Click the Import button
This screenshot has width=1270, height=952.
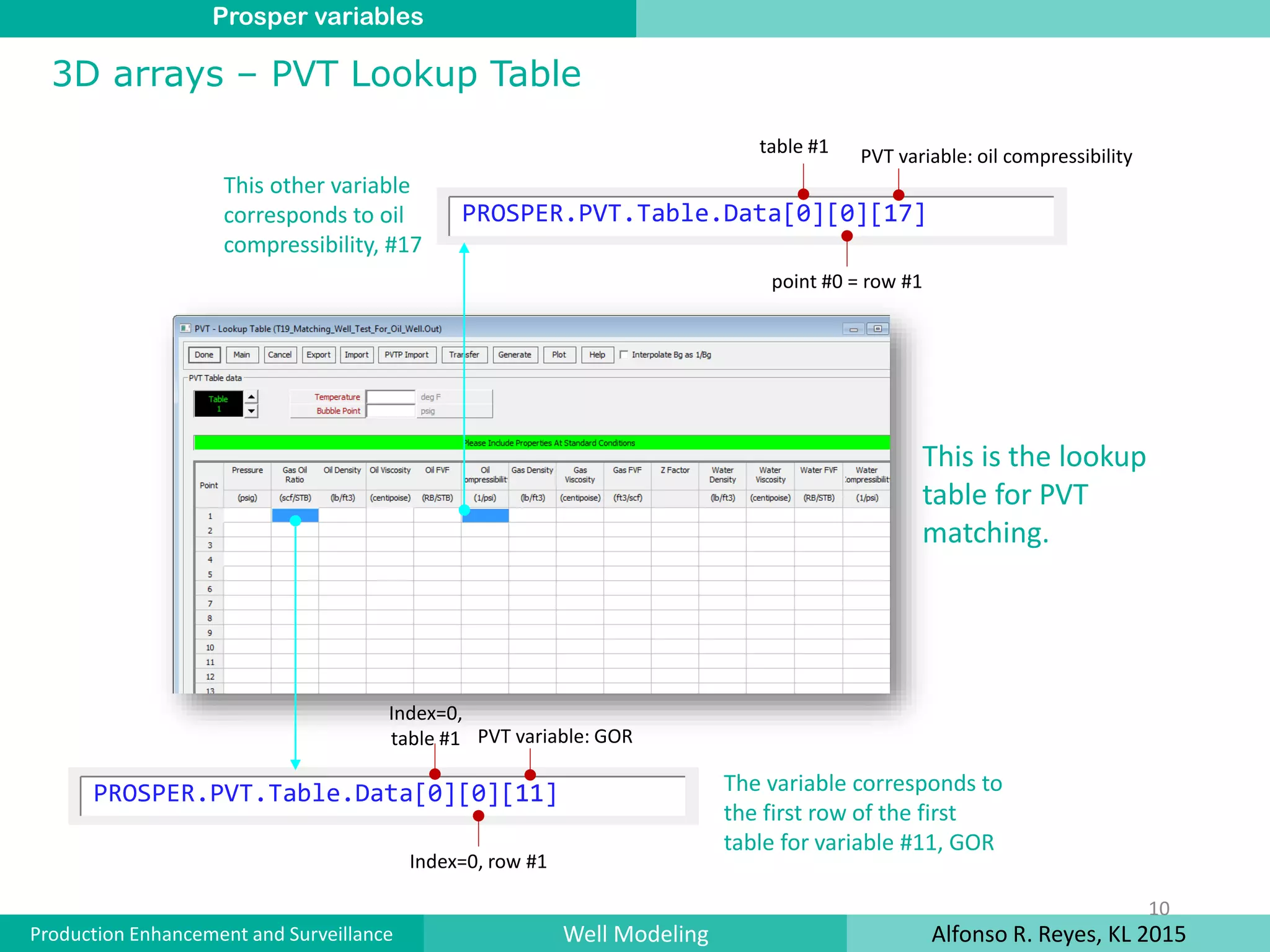pos(357,355)
